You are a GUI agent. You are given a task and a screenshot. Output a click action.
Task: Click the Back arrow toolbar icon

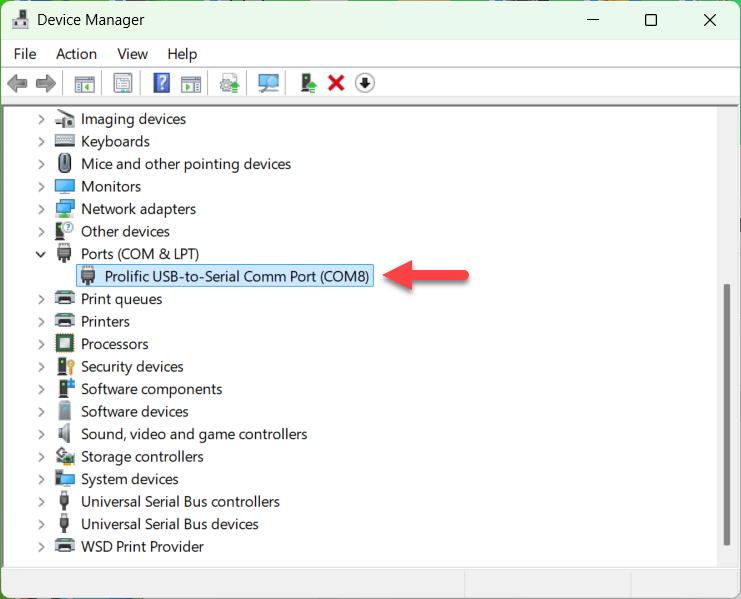click(x=17, y=84)
